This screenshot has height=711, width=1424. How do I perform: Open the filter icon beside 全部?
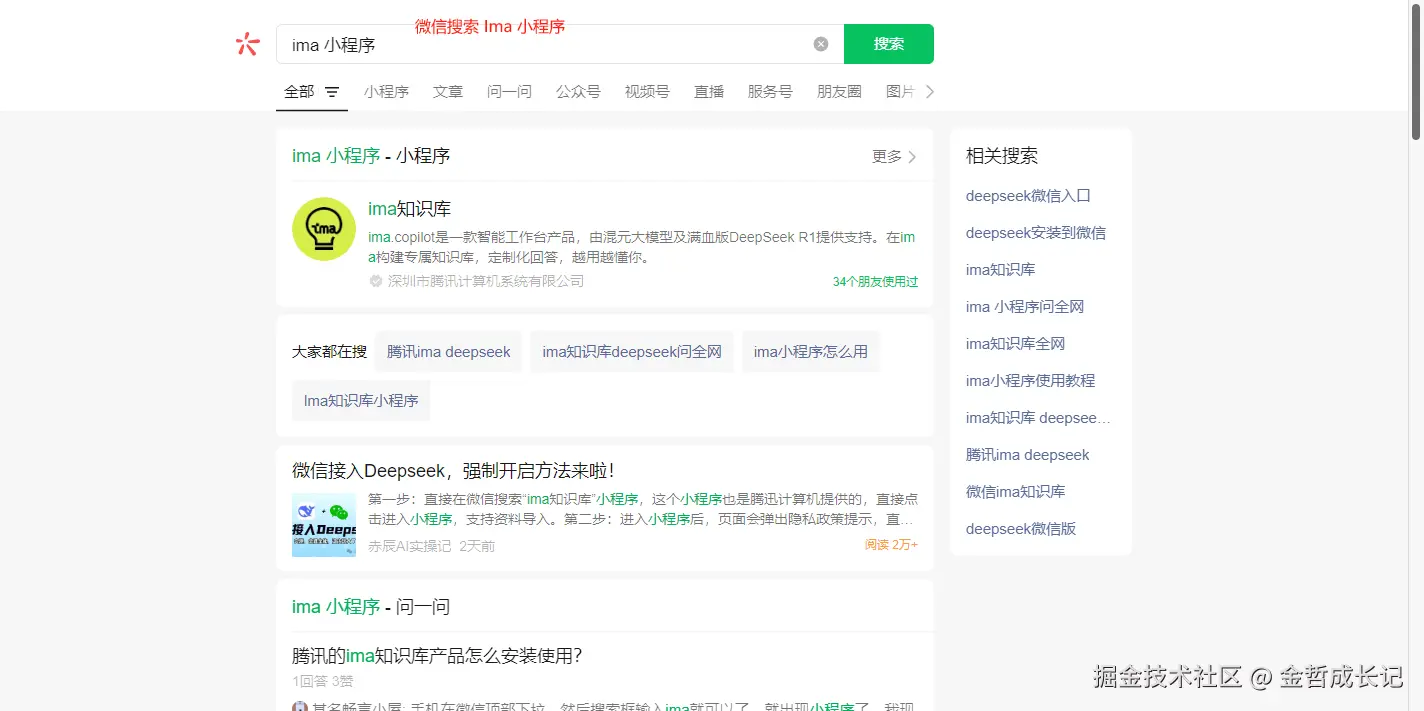click(x=332, y=92)
